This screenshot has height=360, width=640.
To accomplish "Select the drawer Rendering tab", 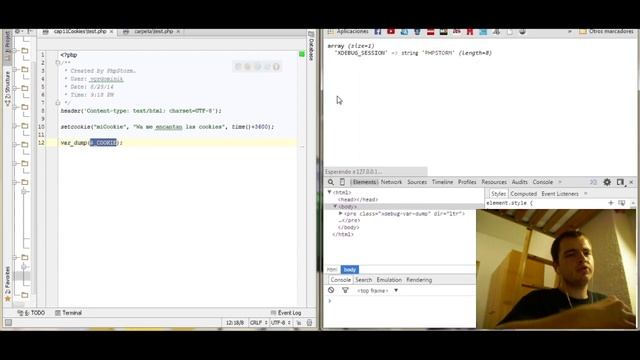I will click(x=419, y=280).
